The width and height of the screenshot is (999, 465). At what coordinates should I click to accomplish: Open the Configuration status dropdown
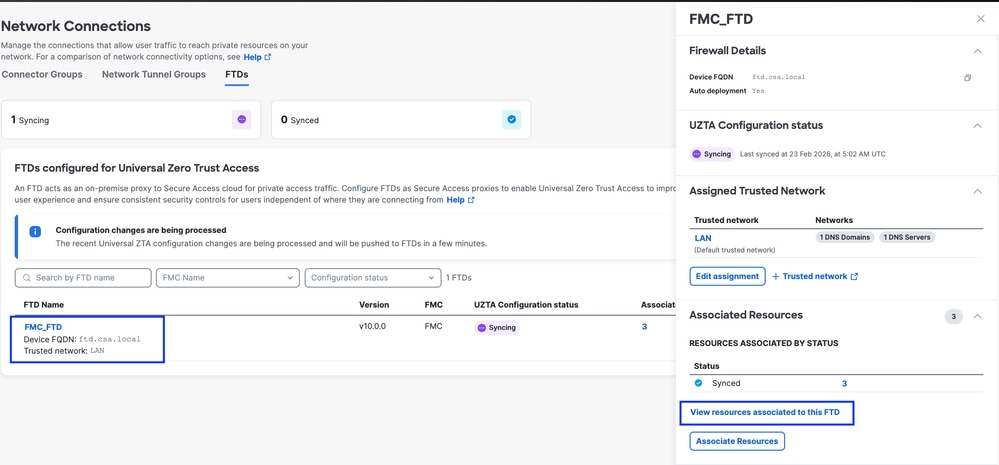[373, 278]
